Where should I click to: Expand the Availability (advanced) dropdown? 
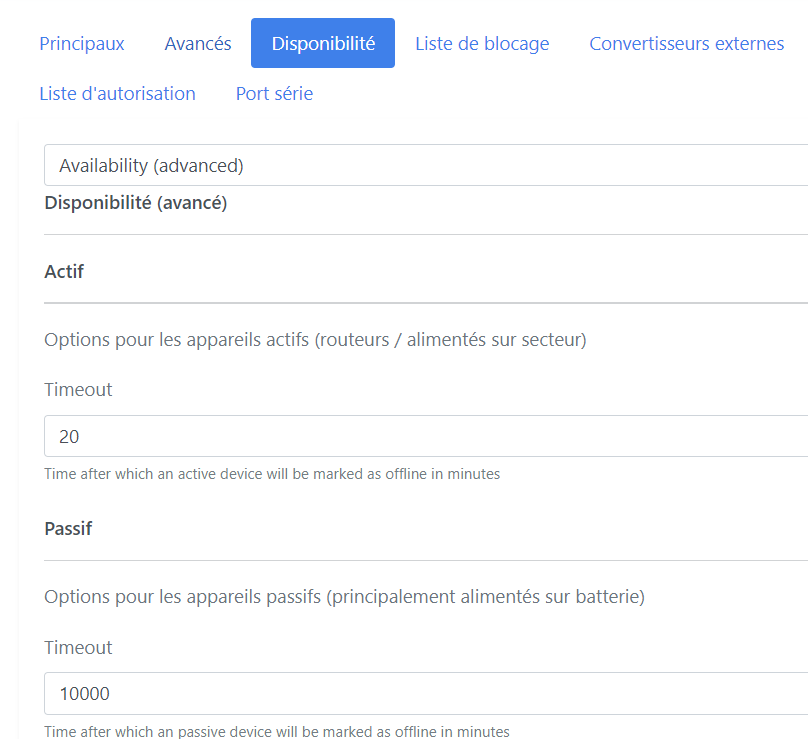(426, 165)
